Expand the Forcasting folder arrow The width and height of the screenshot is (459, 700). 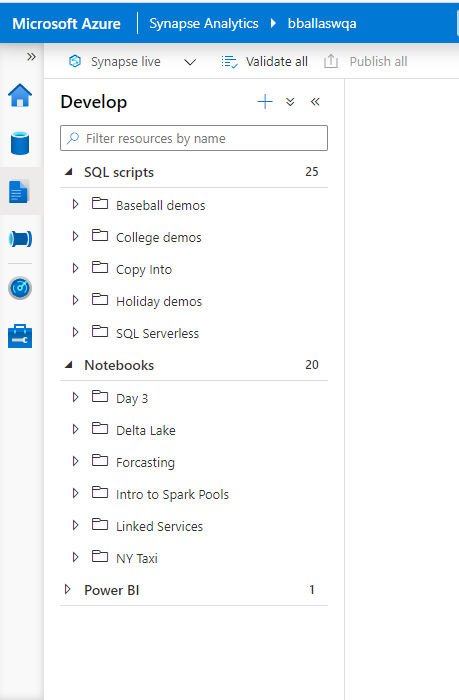click(x=75, y=461)
